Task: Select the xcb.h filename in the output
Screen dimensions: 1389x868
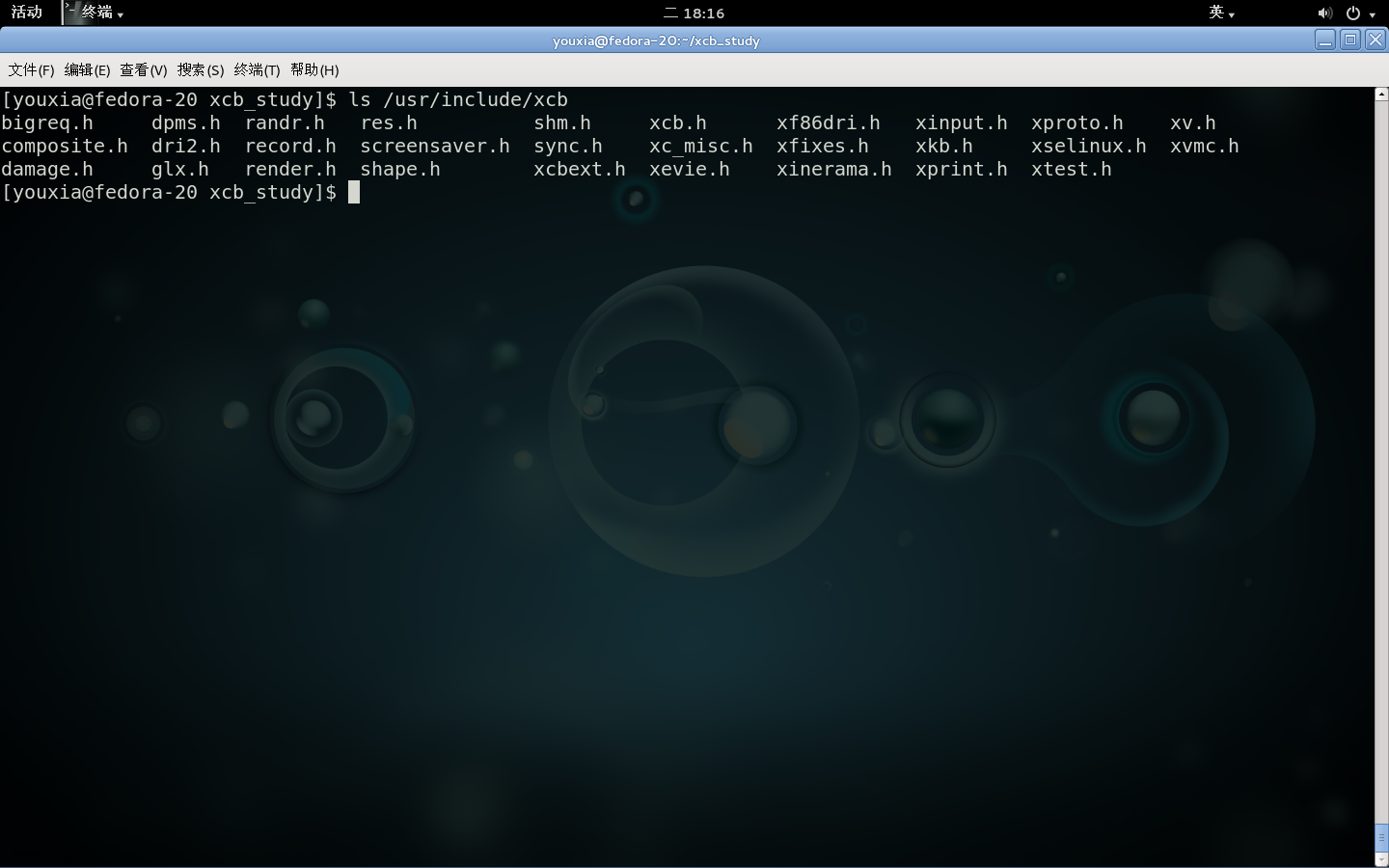Action: click(x=677, y=122)
